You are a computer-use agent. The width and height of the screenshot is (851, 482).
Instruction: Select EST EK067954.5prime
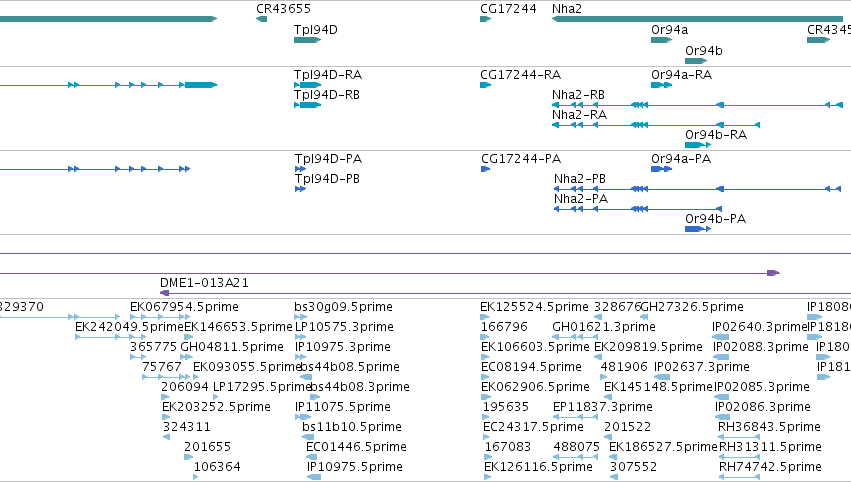tap(184, 307)
